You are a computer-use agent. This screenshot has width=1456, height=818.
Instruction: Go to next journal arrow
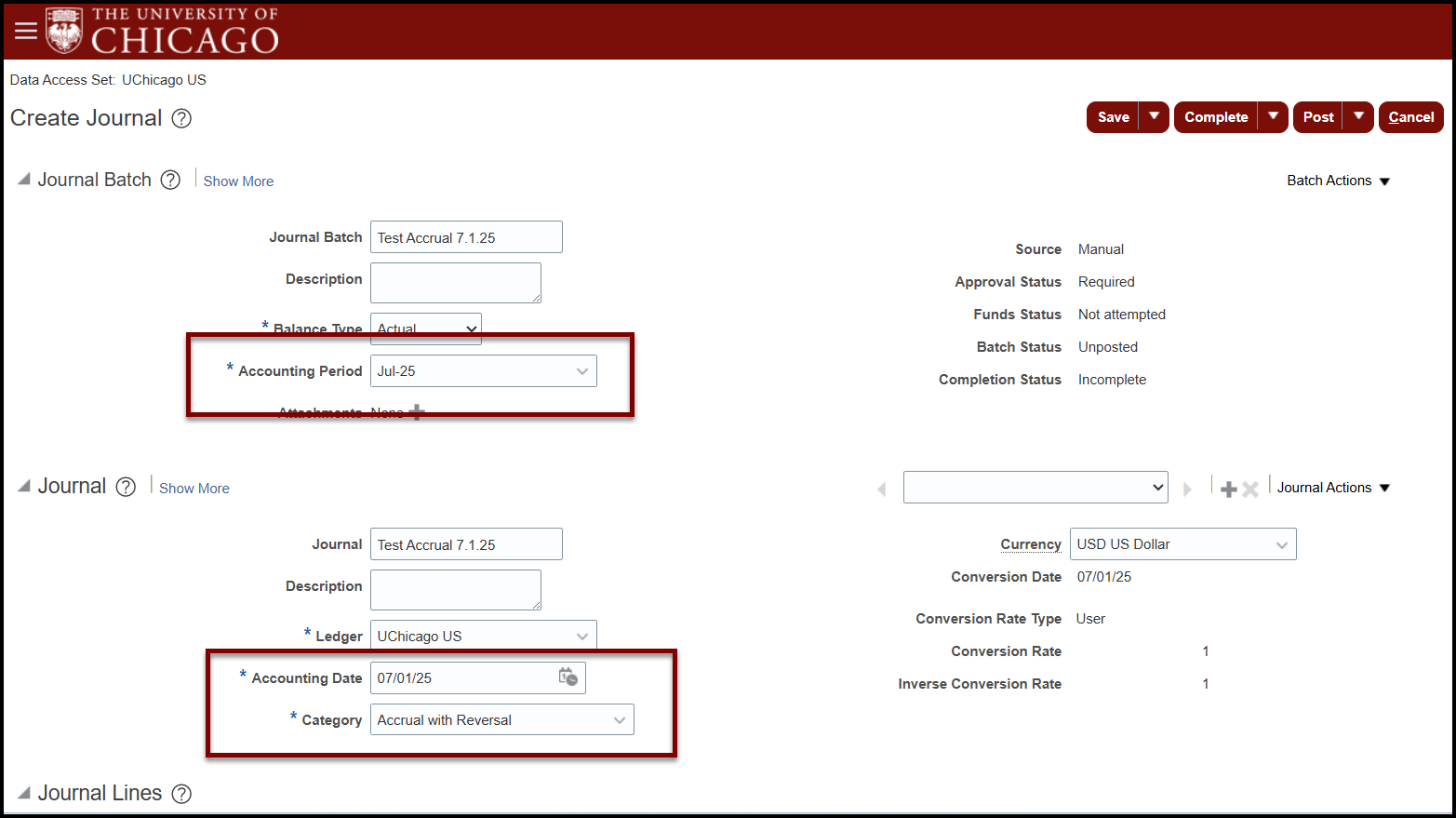tap(1187, 489)
